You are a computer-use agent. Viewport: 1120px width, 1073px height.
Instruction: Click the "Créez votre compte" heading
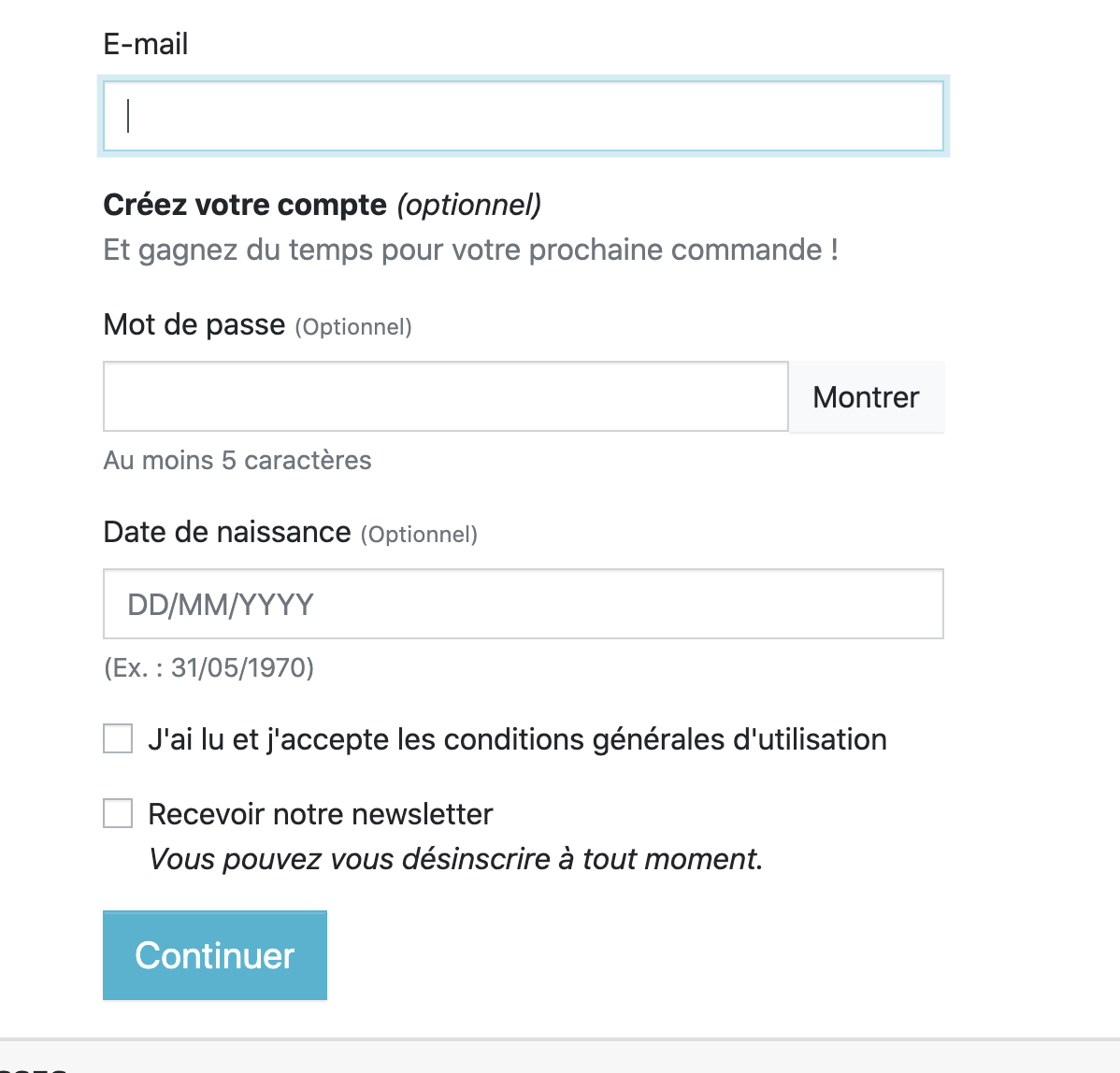[x=245, y=205]
